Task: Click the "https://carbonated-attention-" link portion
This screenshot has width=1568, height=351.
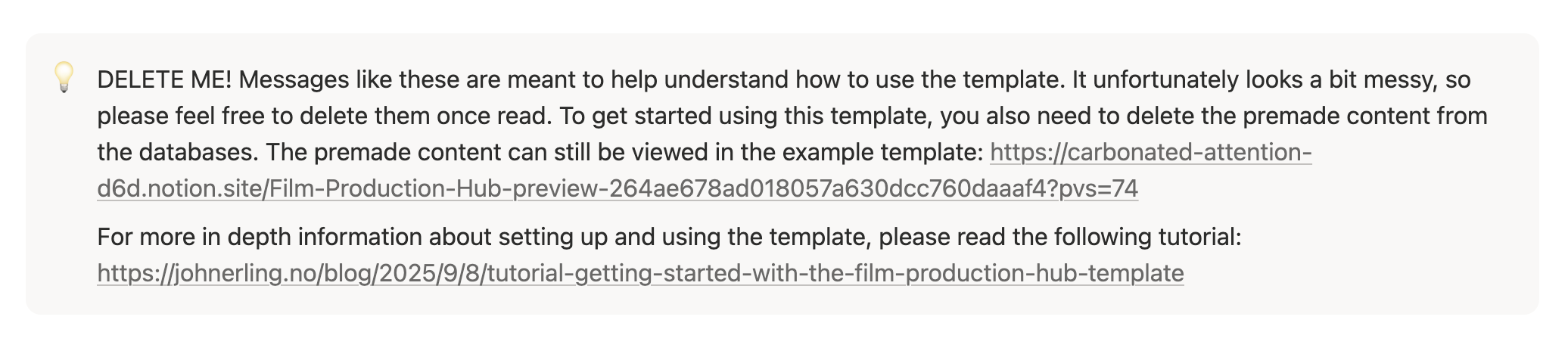Action: click(1150, 152)
